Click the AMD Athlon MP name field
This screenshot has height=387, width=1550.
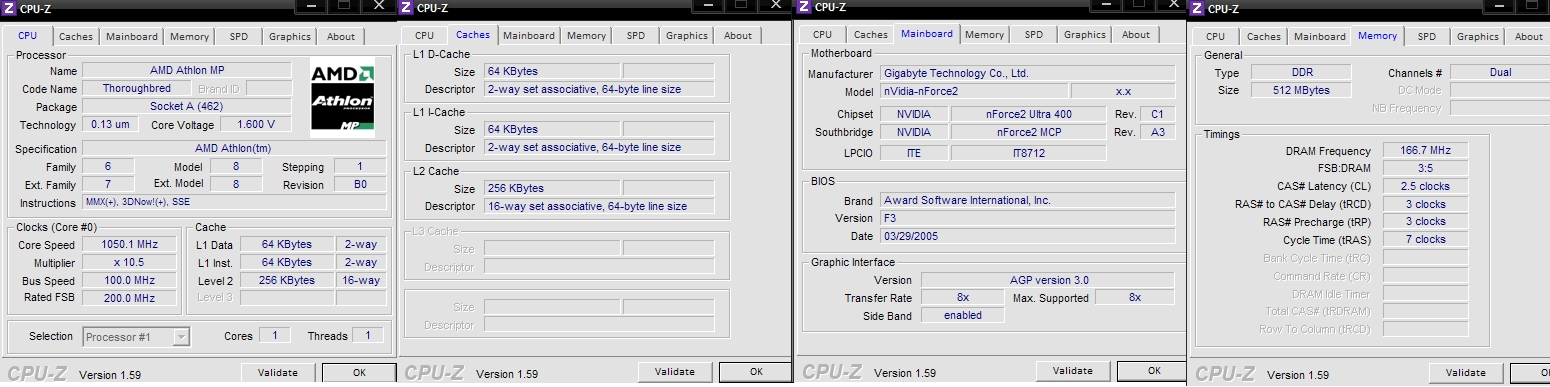(x=187, y=71)
